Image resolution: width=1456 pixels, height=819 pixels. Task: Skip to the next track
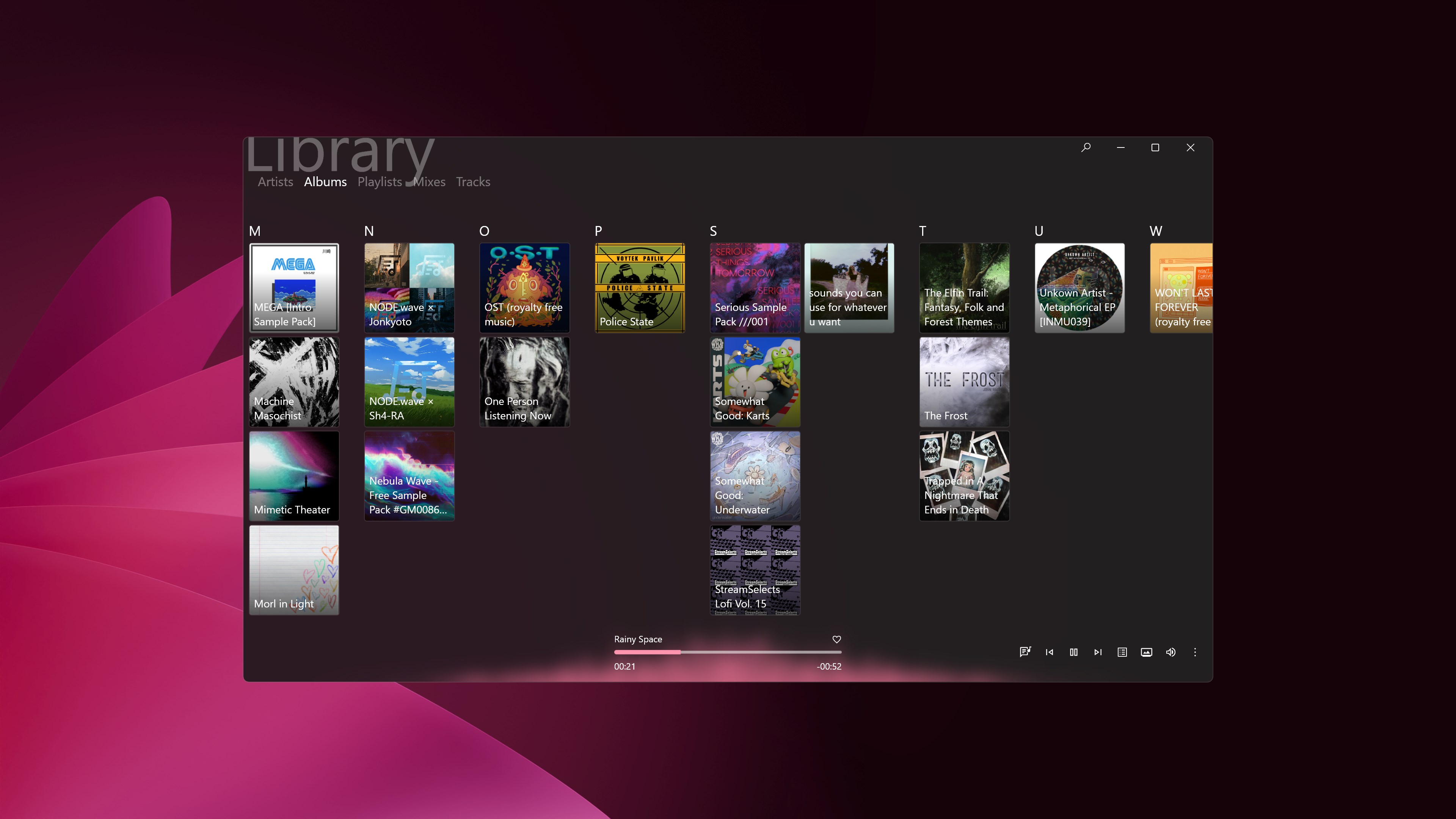click(1098, 652)
